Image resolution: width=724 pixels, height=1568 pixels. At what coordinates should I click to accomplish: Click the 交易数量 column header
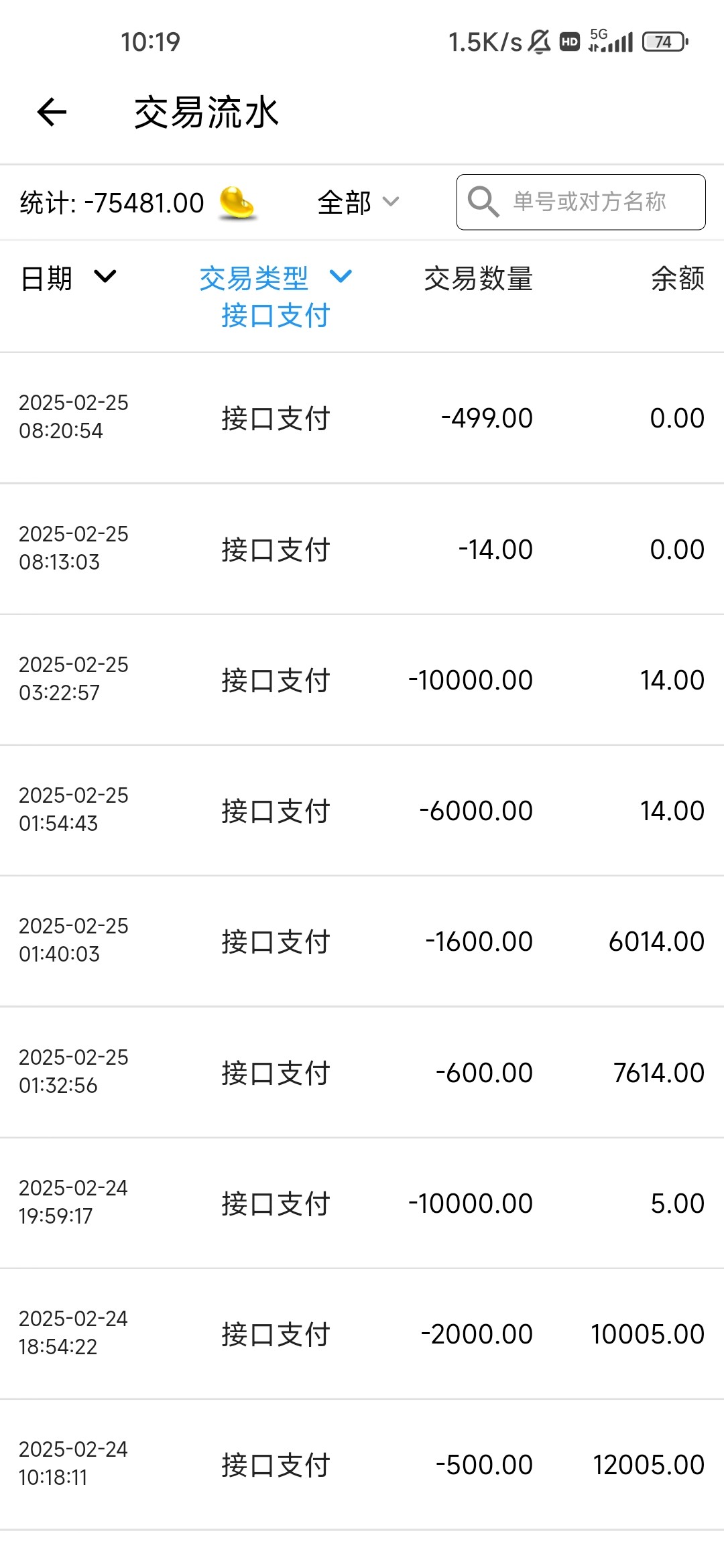point(478,279)
